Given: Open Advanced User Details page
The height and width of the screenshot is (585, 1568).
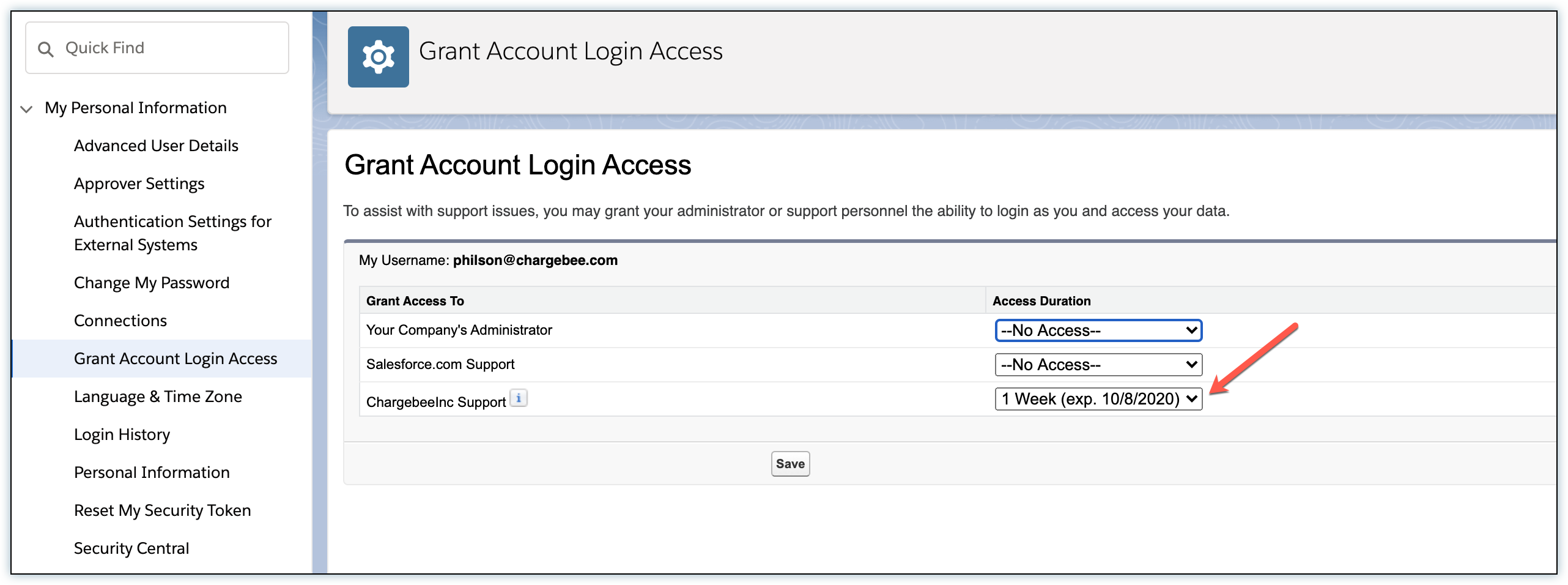Looking at the screenshot, I should 156,146.
